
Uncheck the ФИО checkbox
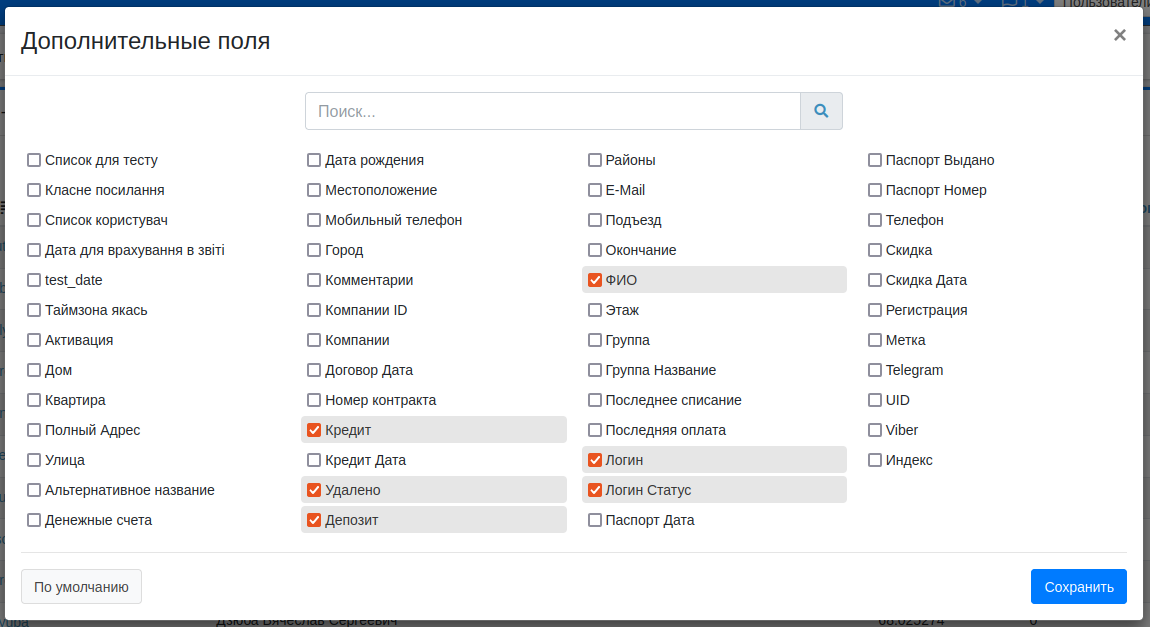point(595,280)
